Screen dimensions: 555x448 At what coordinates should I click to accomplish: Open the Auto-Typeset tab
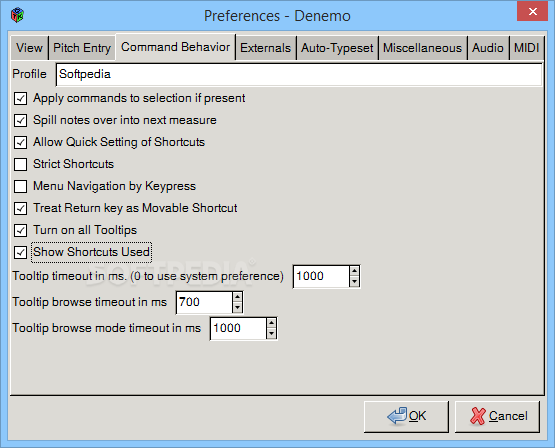337,48
